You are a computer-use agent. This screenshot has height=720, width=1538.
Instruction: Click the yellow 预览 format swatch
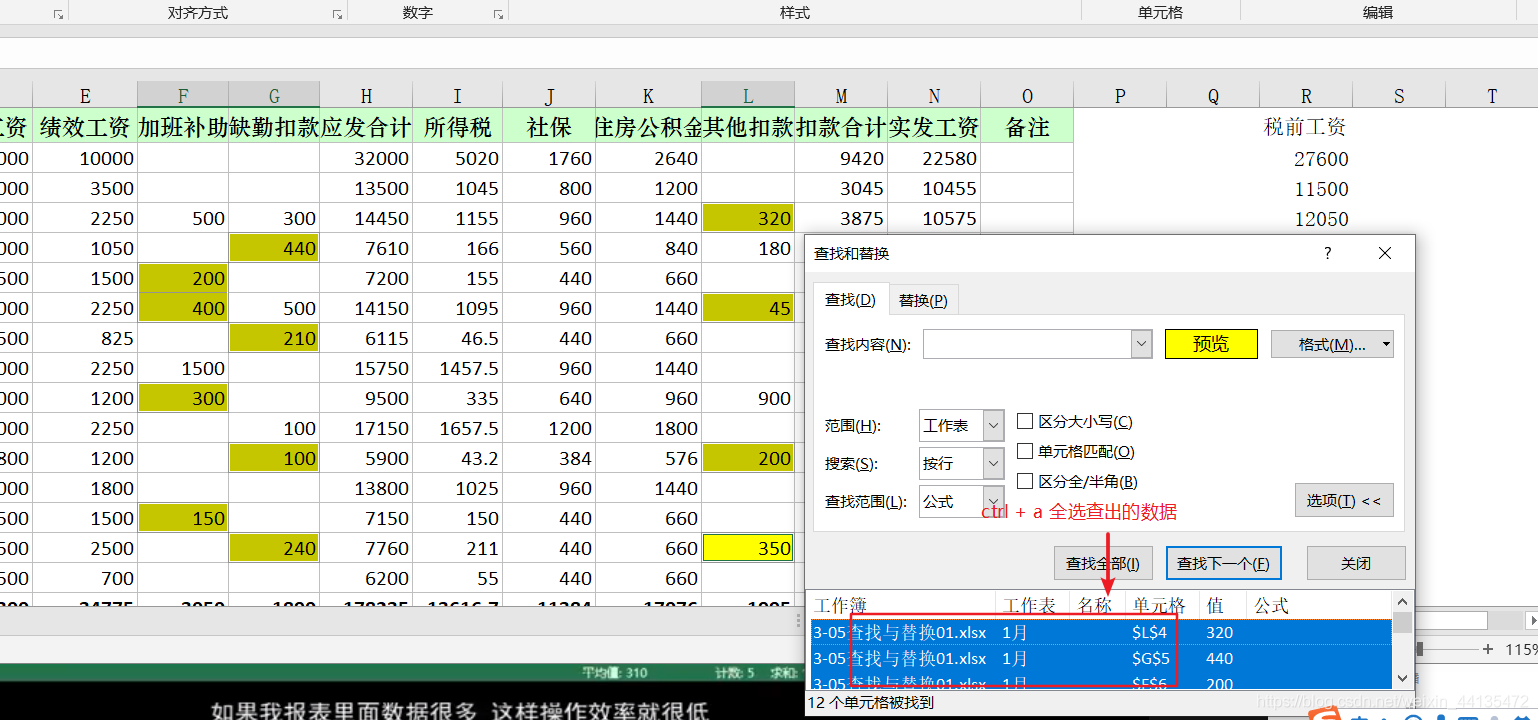tap(1211, 344)
